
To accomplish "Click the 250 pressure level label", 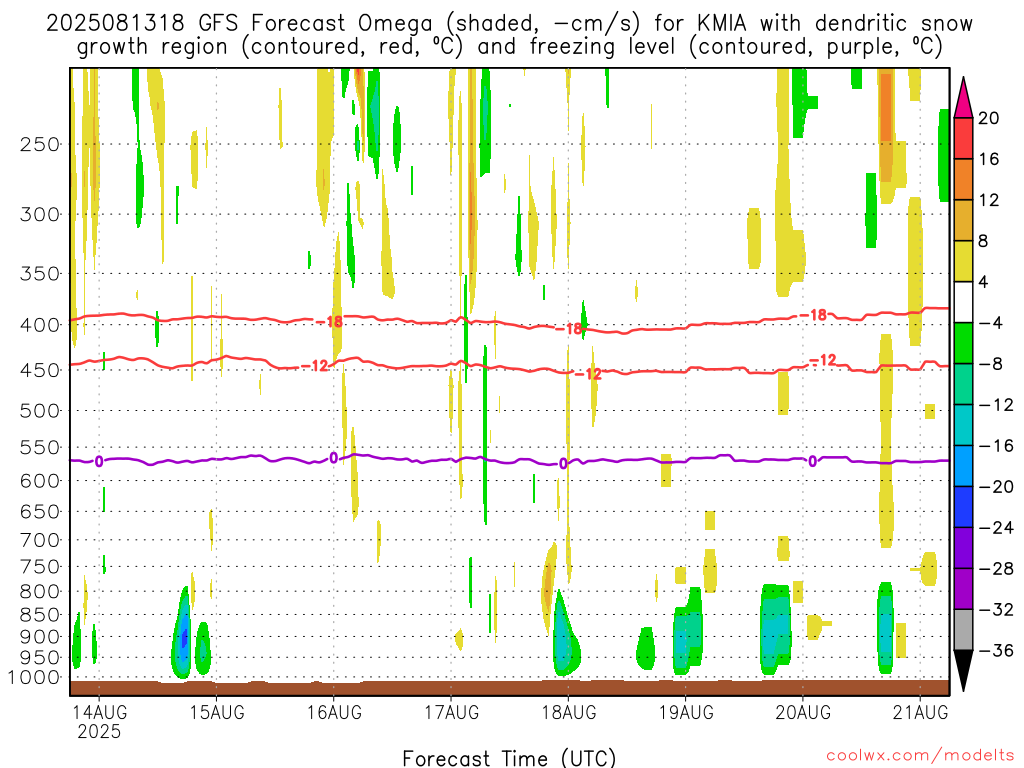I will tap(40, 144).
